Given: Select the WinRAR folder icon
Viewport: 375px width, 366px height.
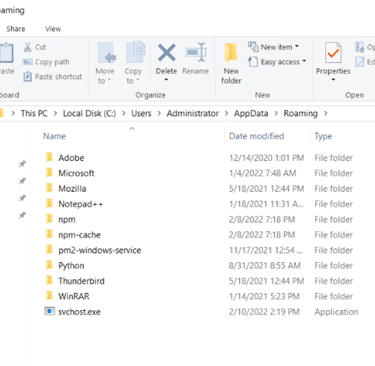Looking at the screenshot, I should [x=49, y=295].
